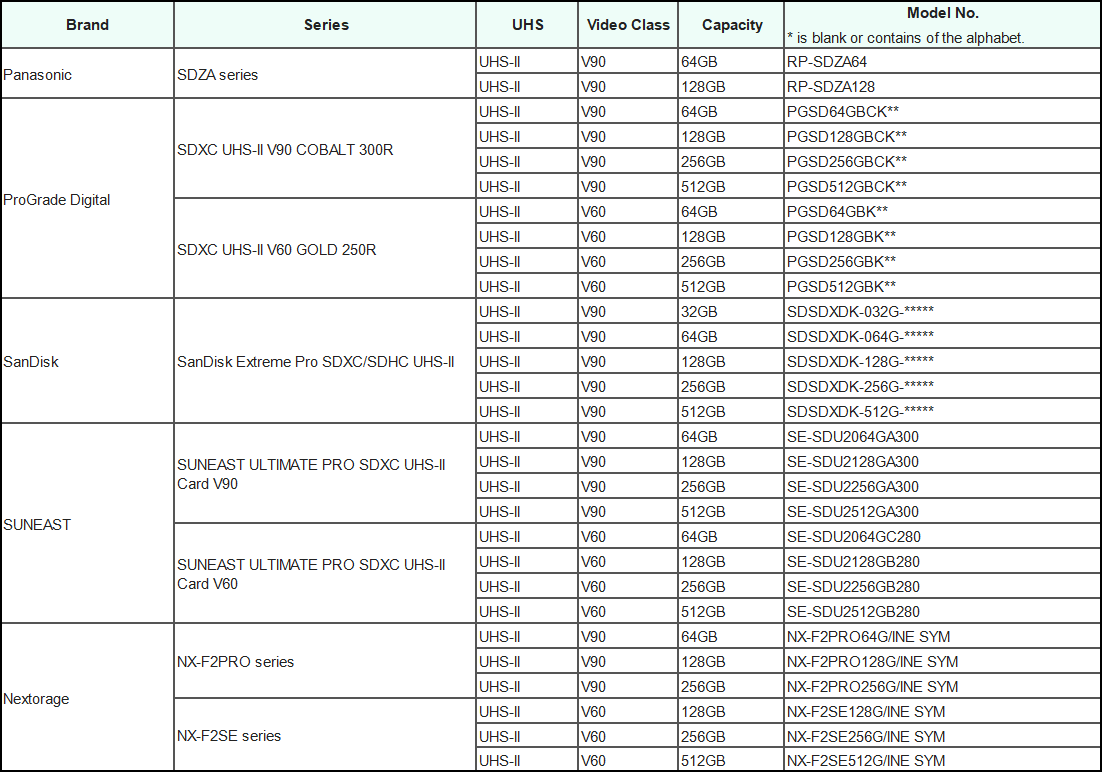Select model NX-F2PRO64G/INE SYM
Screen dimensions: 1102x772
942,636
